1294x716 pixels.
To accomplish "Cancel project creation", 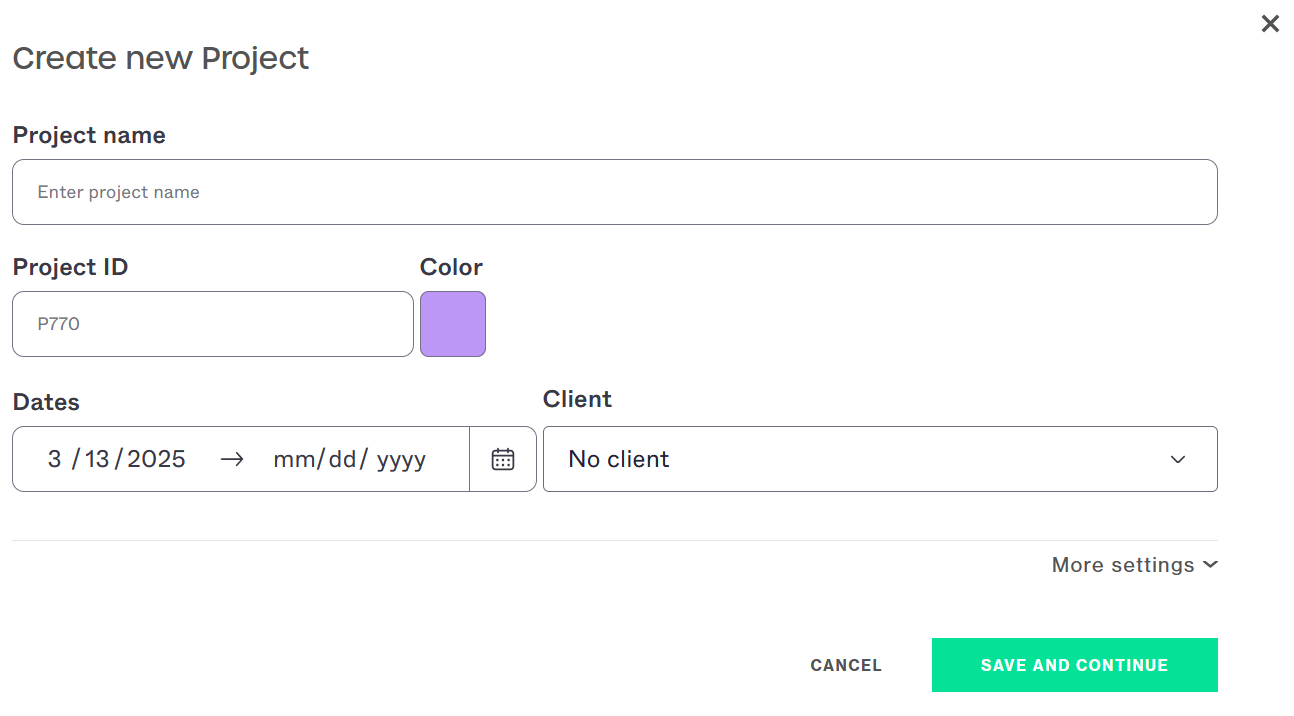I will tap(846, 665).
